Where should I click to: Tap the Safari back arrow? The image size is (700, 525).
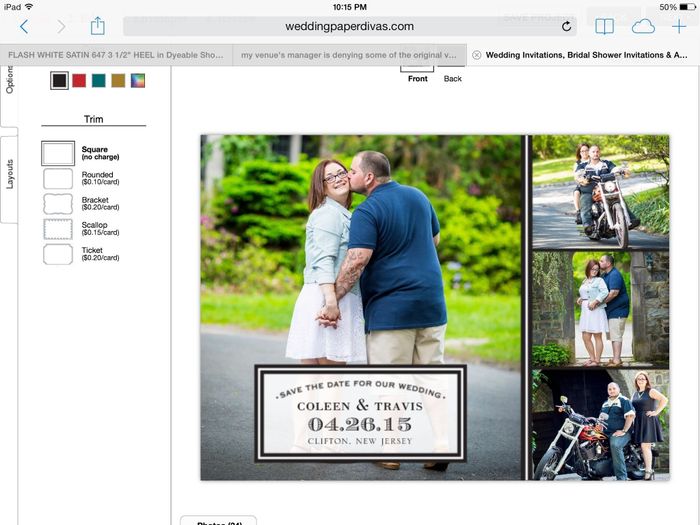(x=24, y=27)
